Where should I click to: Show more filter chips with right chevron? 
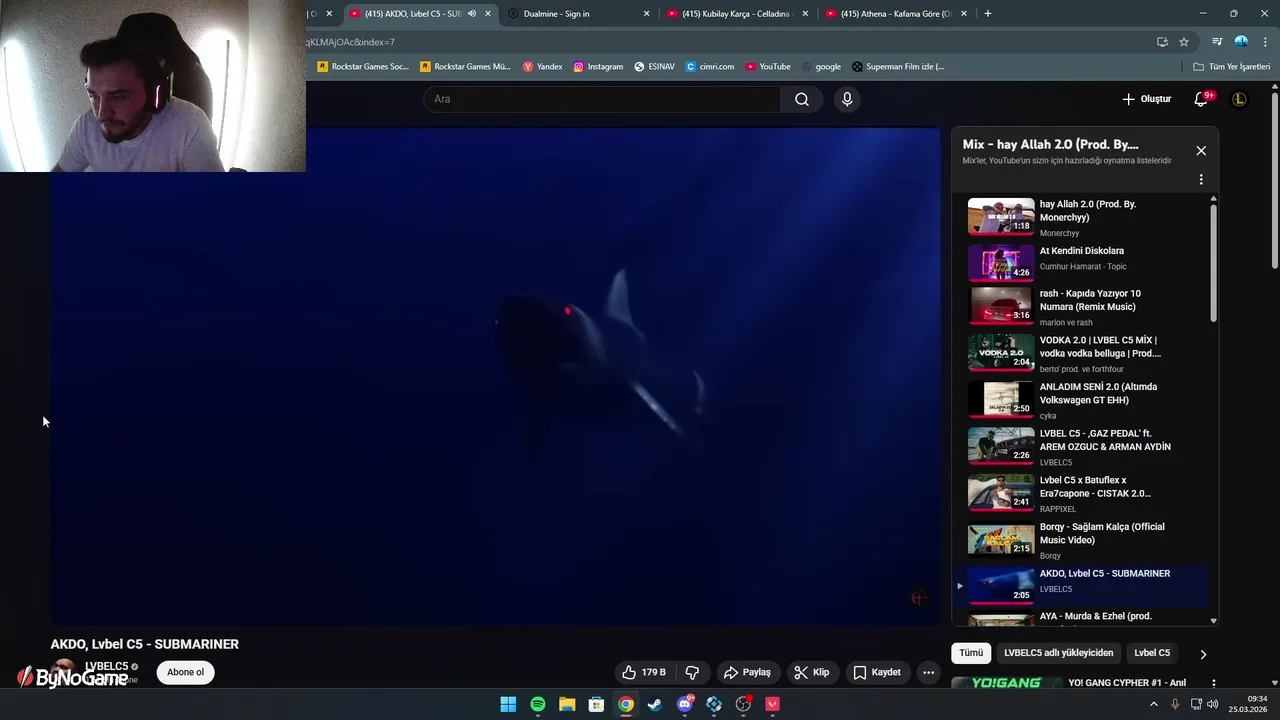[1203, 654]
